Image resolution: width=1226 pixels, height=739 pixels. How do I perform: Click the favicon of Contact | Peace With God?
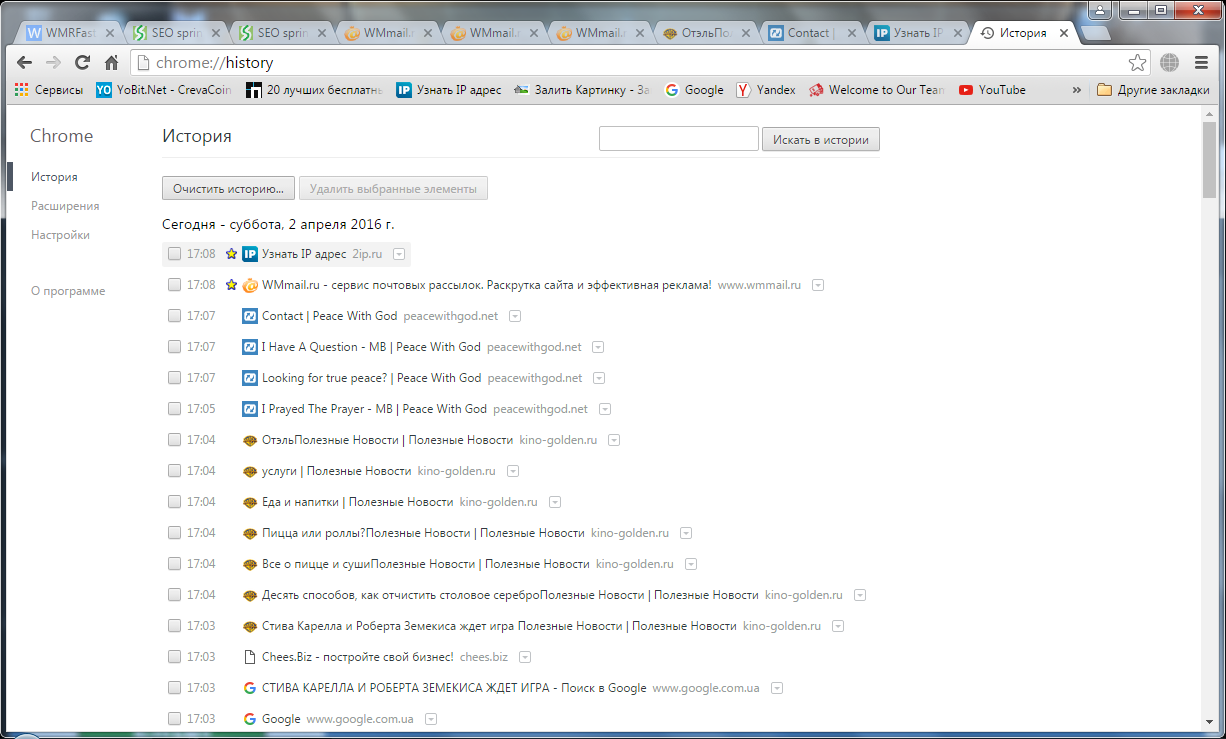point(250,316)
